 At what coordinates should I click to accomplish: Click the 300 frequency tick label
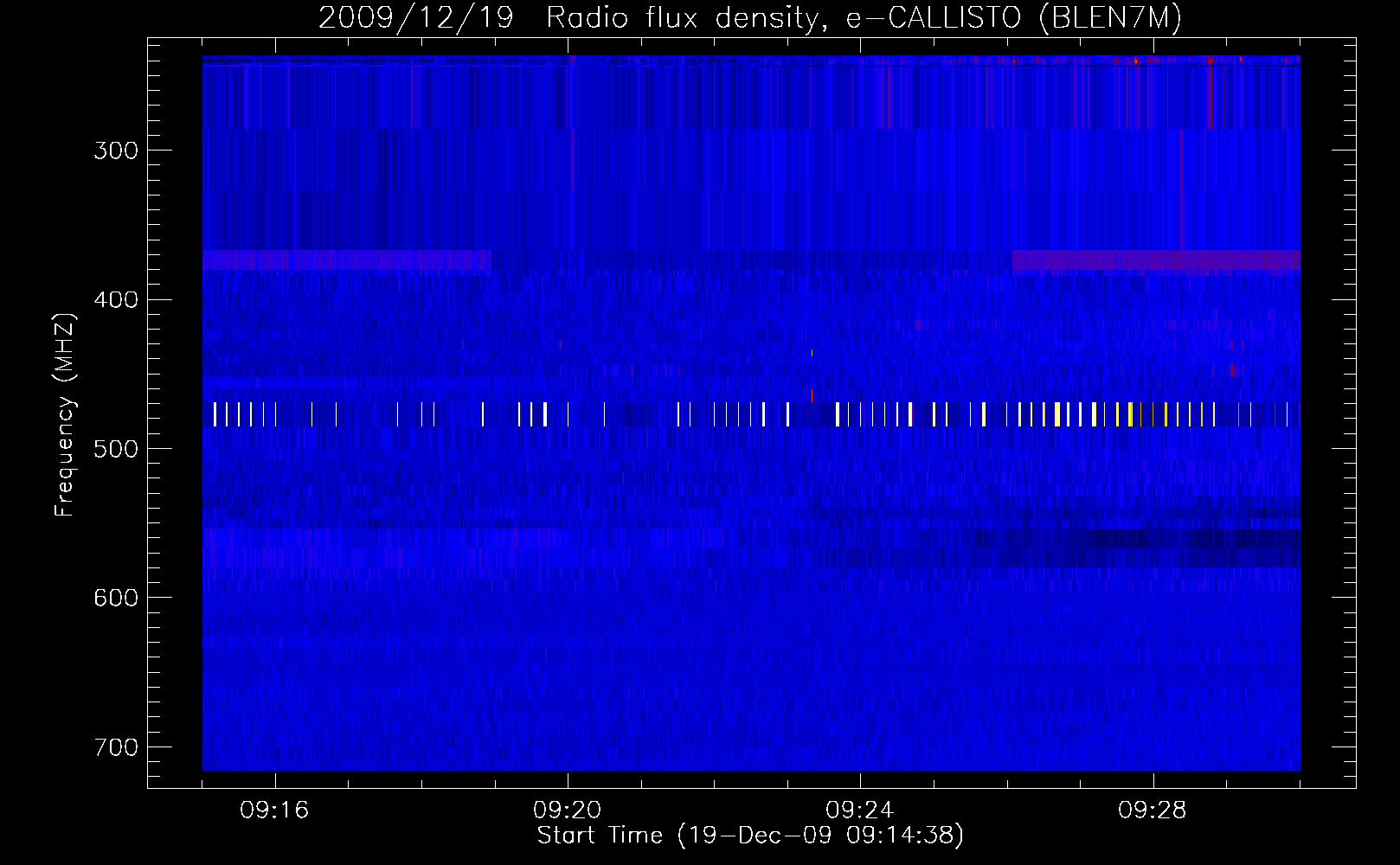coord(116,151)
